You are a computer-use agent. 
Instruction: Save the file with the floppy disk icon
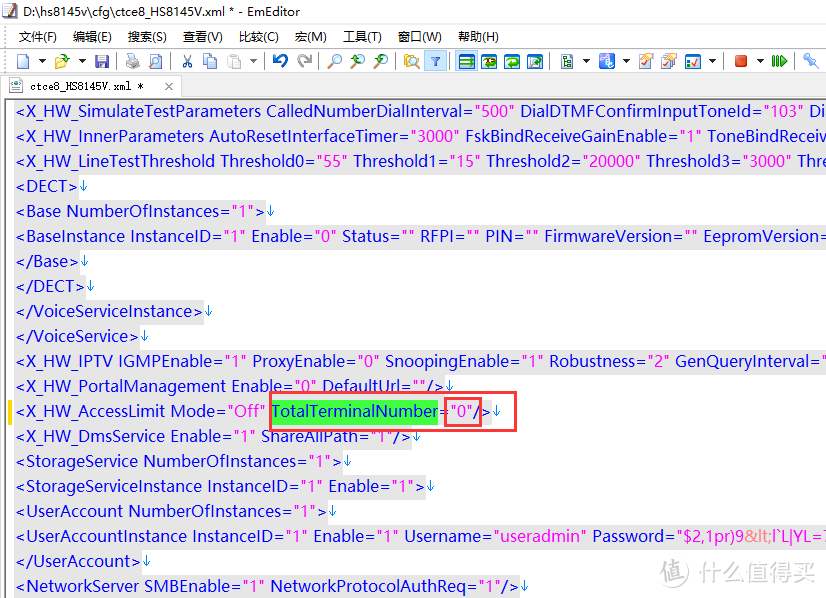102,61
